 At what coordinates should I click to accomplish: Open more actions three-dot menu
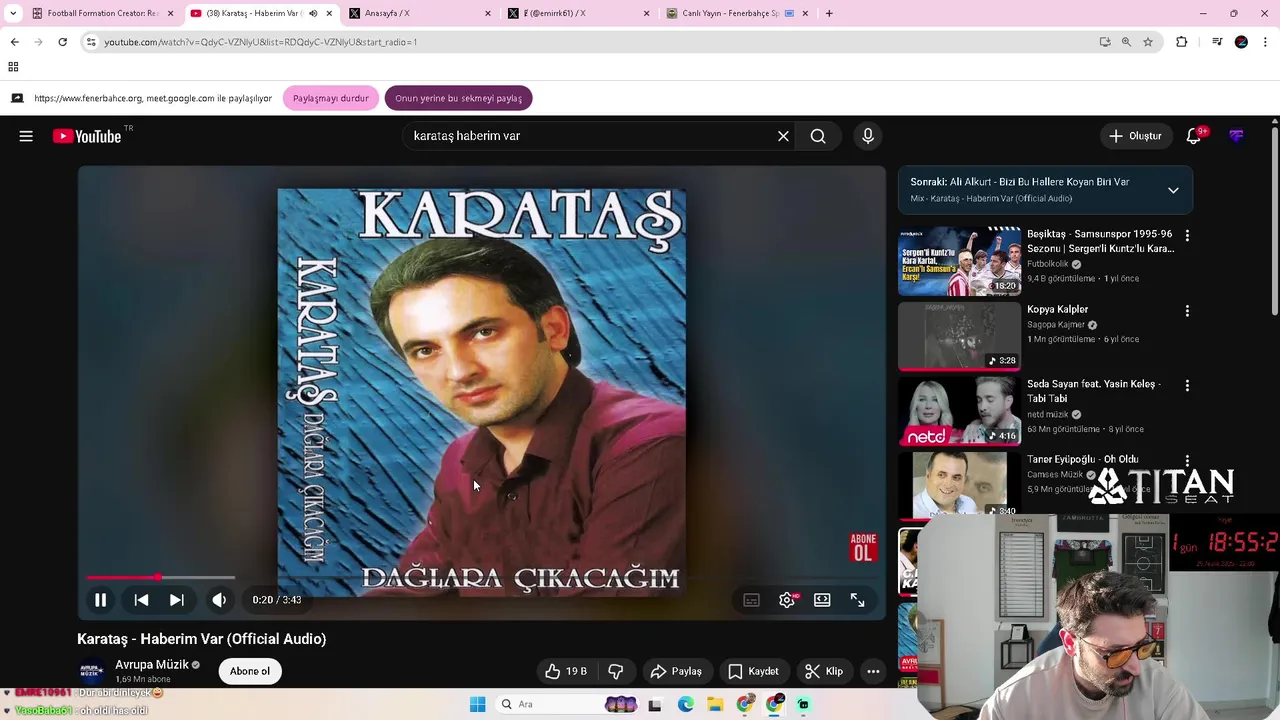(873, 671)
